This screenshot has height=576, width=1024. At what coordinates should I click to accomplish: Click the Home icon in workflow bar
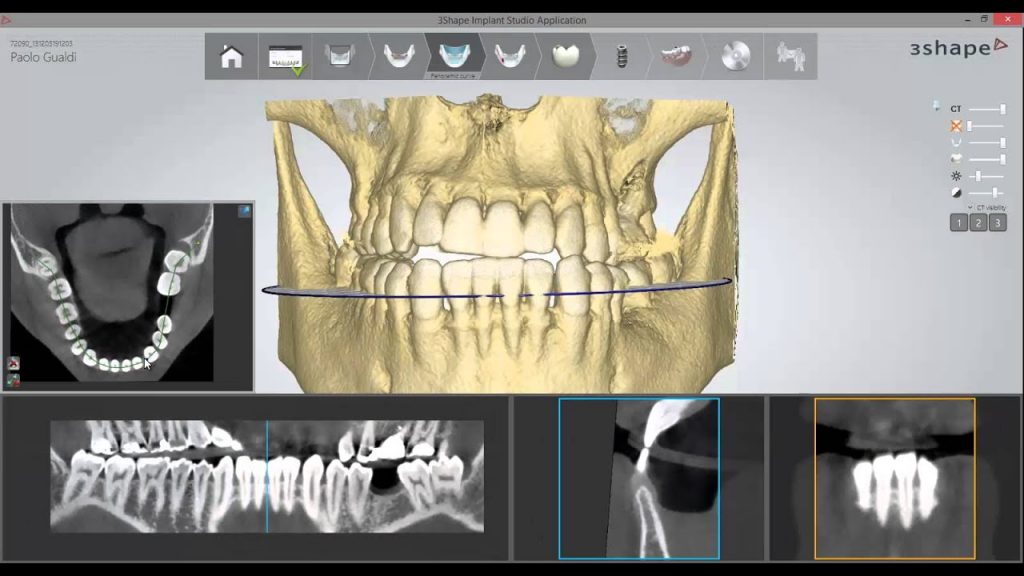(x=232, y=57)
